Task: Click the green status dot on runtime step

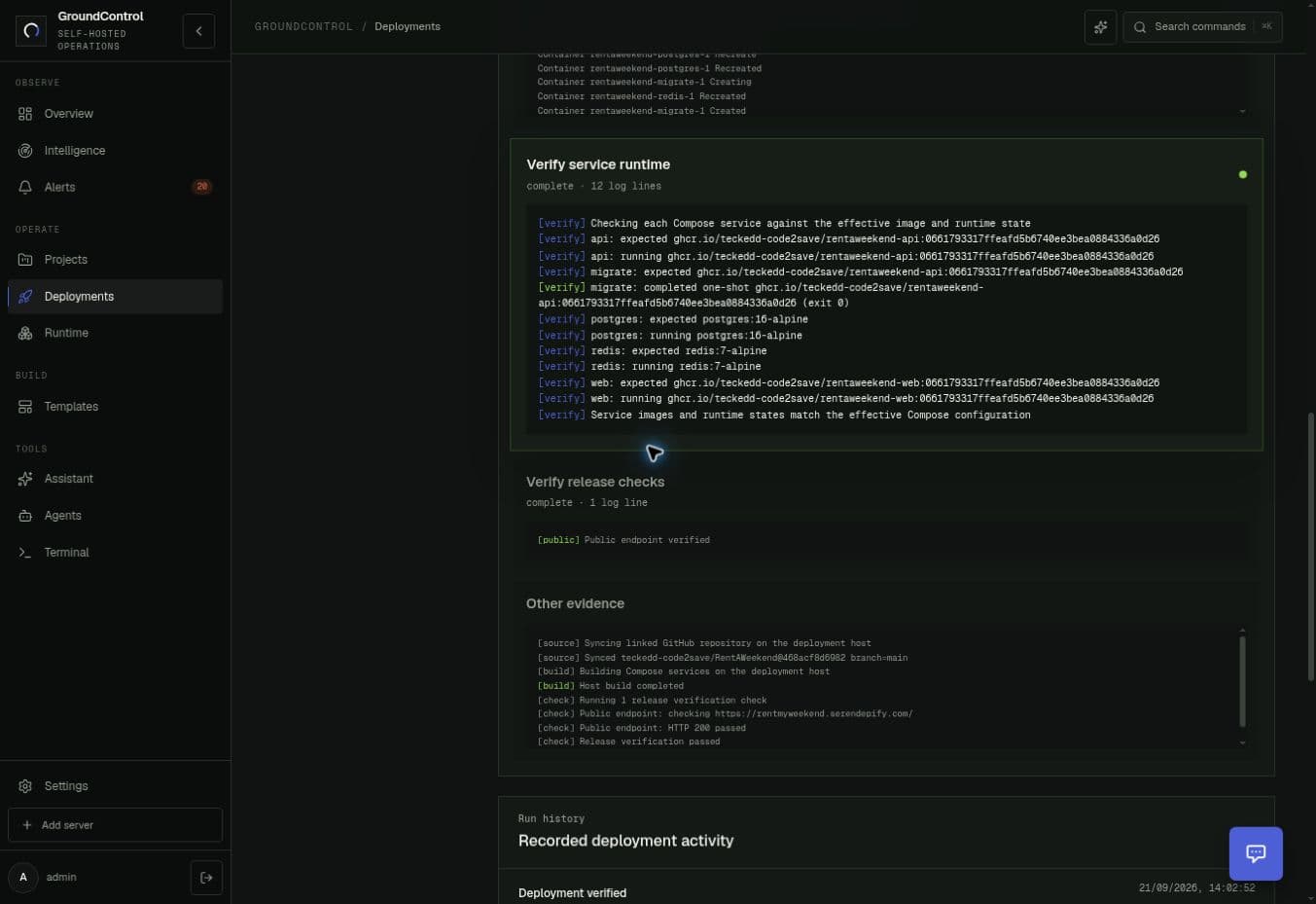Action: point(1242,175)
